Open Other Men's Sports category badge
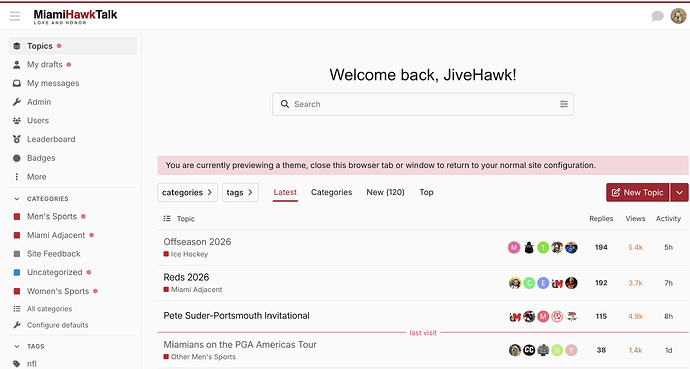 point(199,357)
